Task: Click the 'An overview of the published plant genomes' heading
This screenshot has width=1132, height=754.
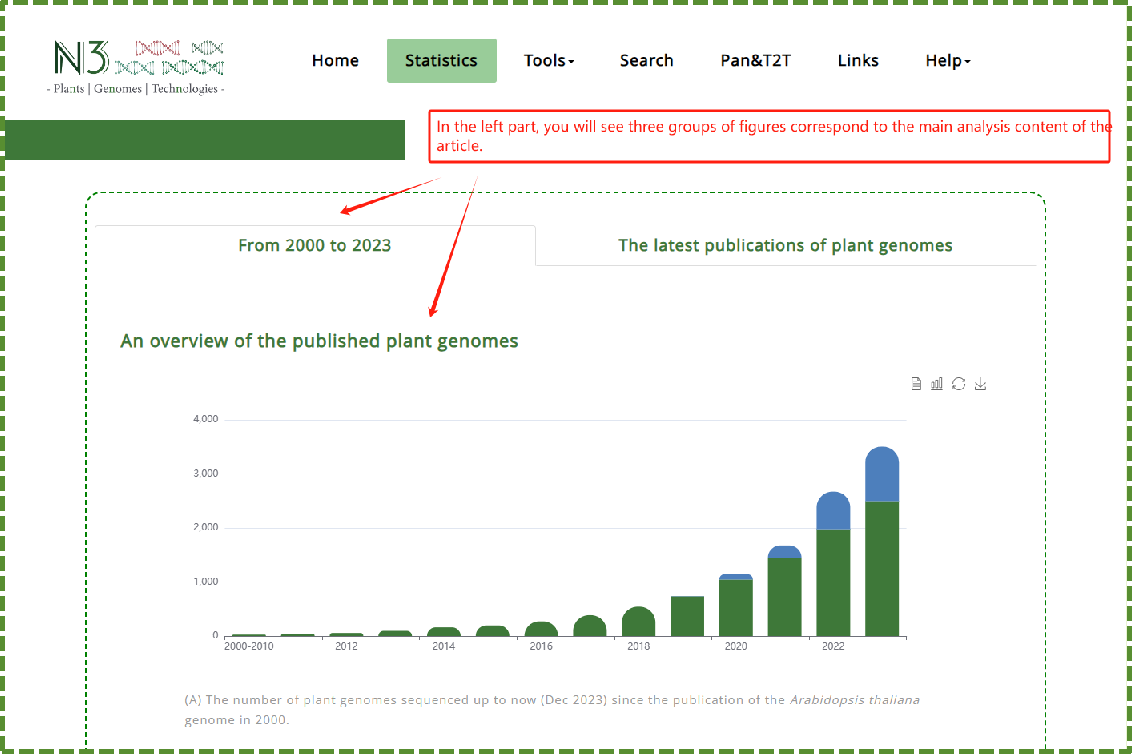Action: point(319,341)
